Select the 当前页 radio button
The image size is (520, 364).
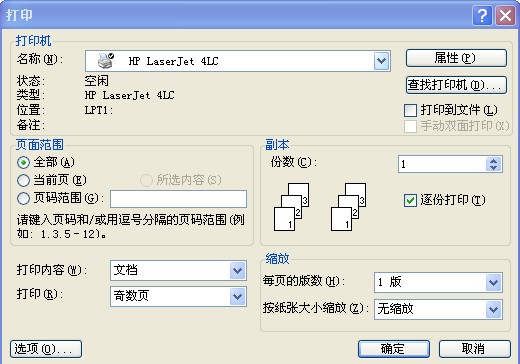pos(23,180)
